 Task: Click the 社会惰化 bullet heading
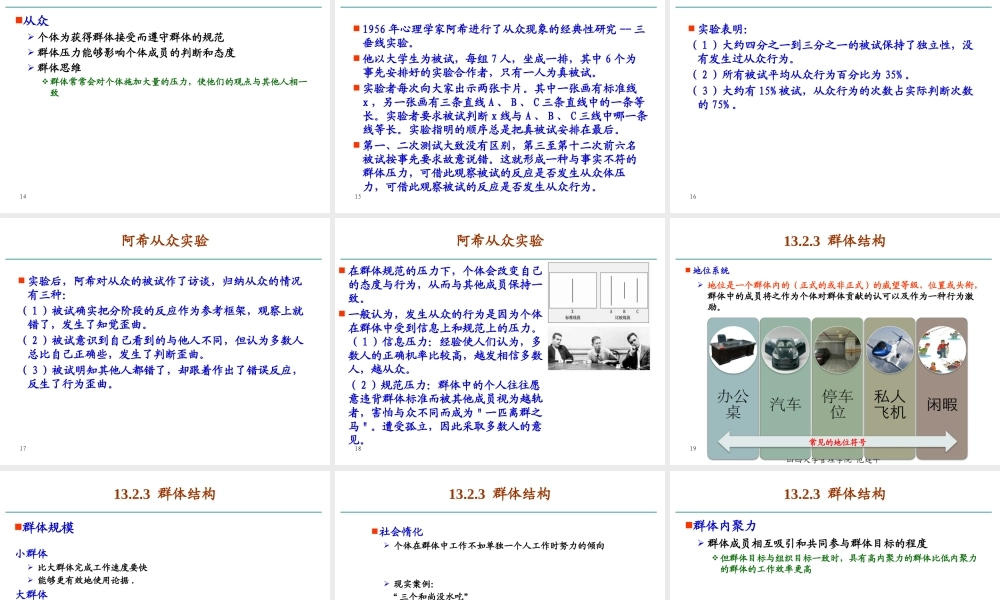coord(401,531)
